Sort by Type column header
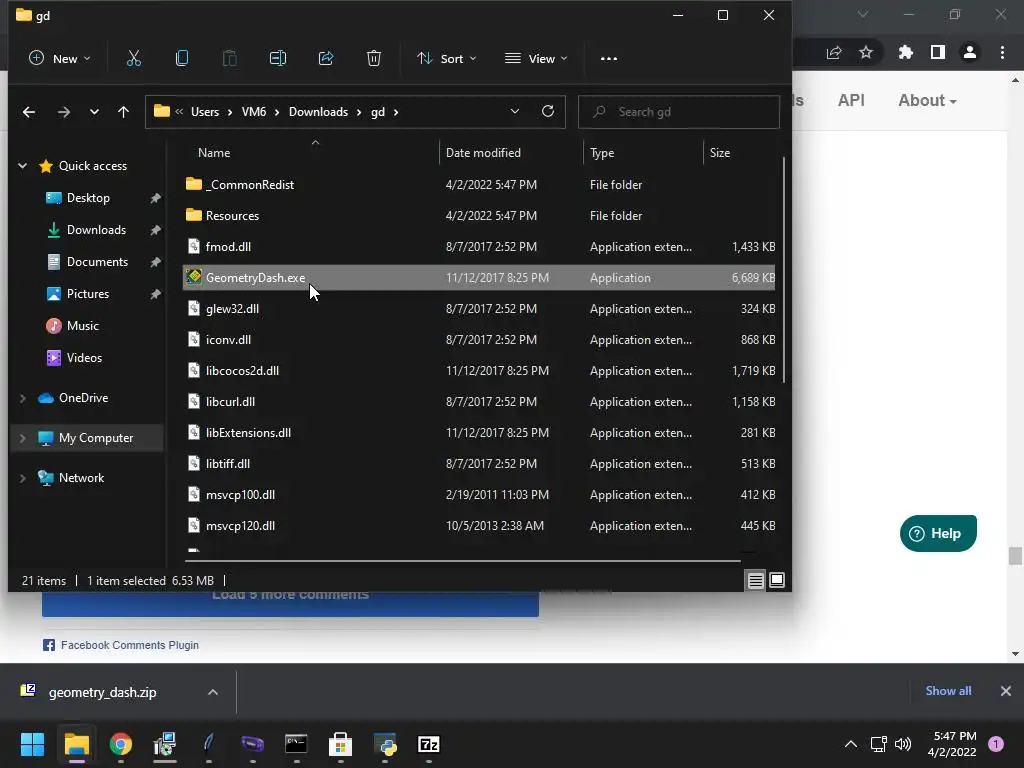This screenshot has height=768, width=1024. [x=602, y=153]
